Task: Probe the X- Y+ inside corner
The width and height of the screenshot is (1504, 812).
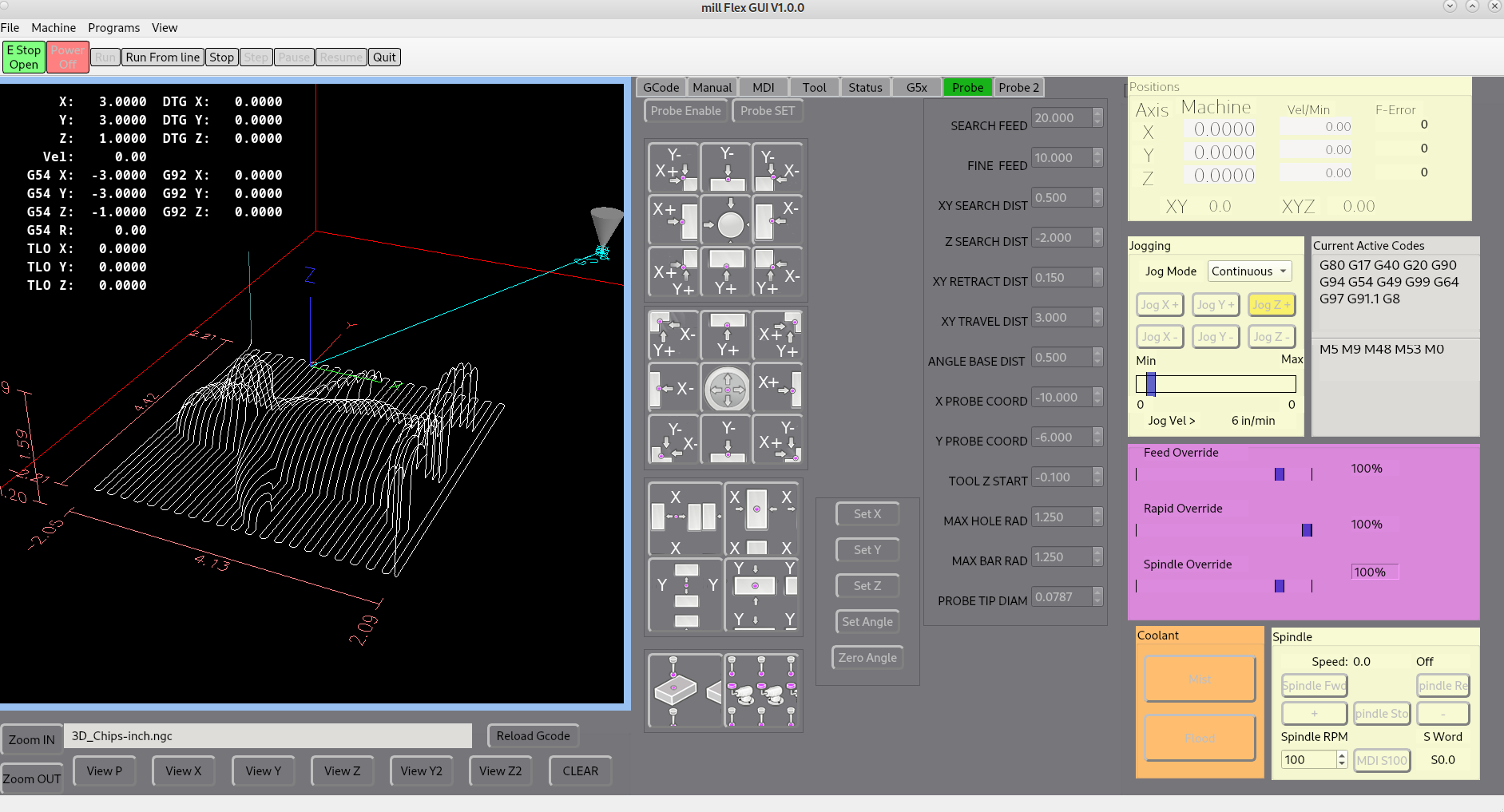Action: pos(673,335)
